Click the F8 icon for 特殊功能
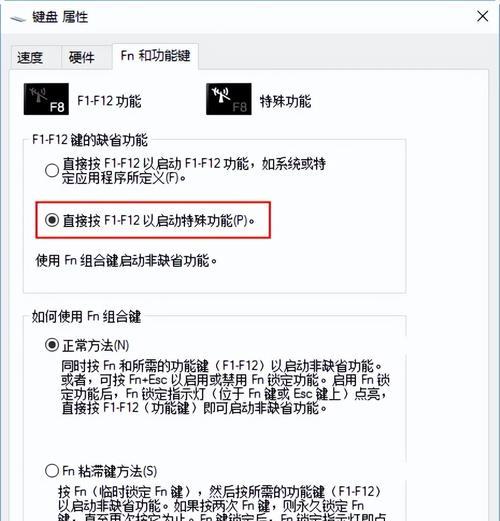The width and height of the screenshot is (500, 521). click(x=229, y=99)
